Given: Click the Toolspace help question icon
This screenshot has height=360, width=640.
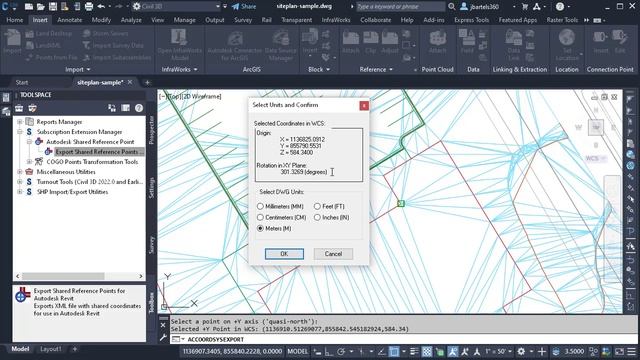Looking at the screenshot, I should coord(139,108).
